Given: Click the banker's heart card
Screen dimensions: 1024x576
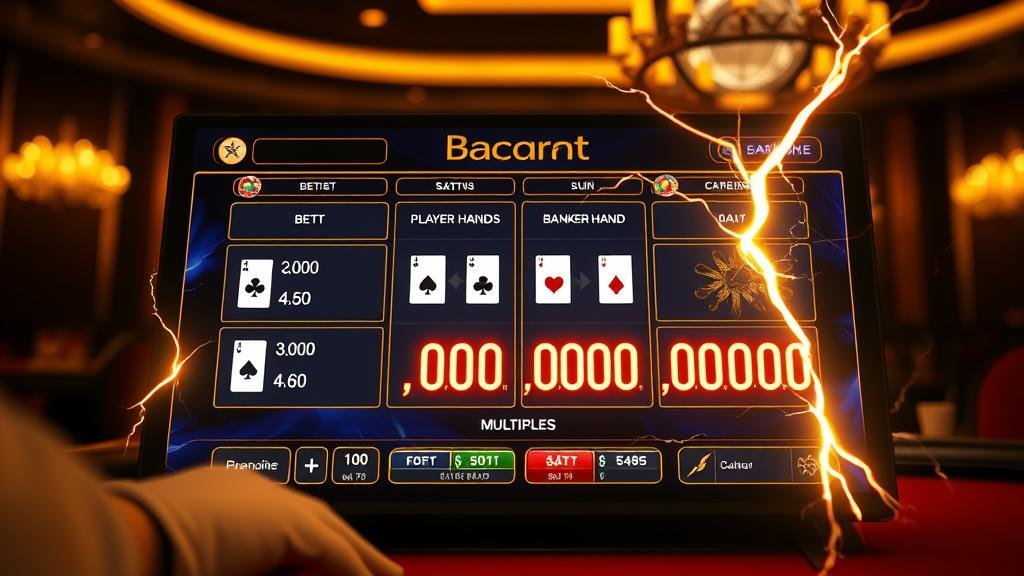Looking at the screenshot, I should [x=553, y=280].
